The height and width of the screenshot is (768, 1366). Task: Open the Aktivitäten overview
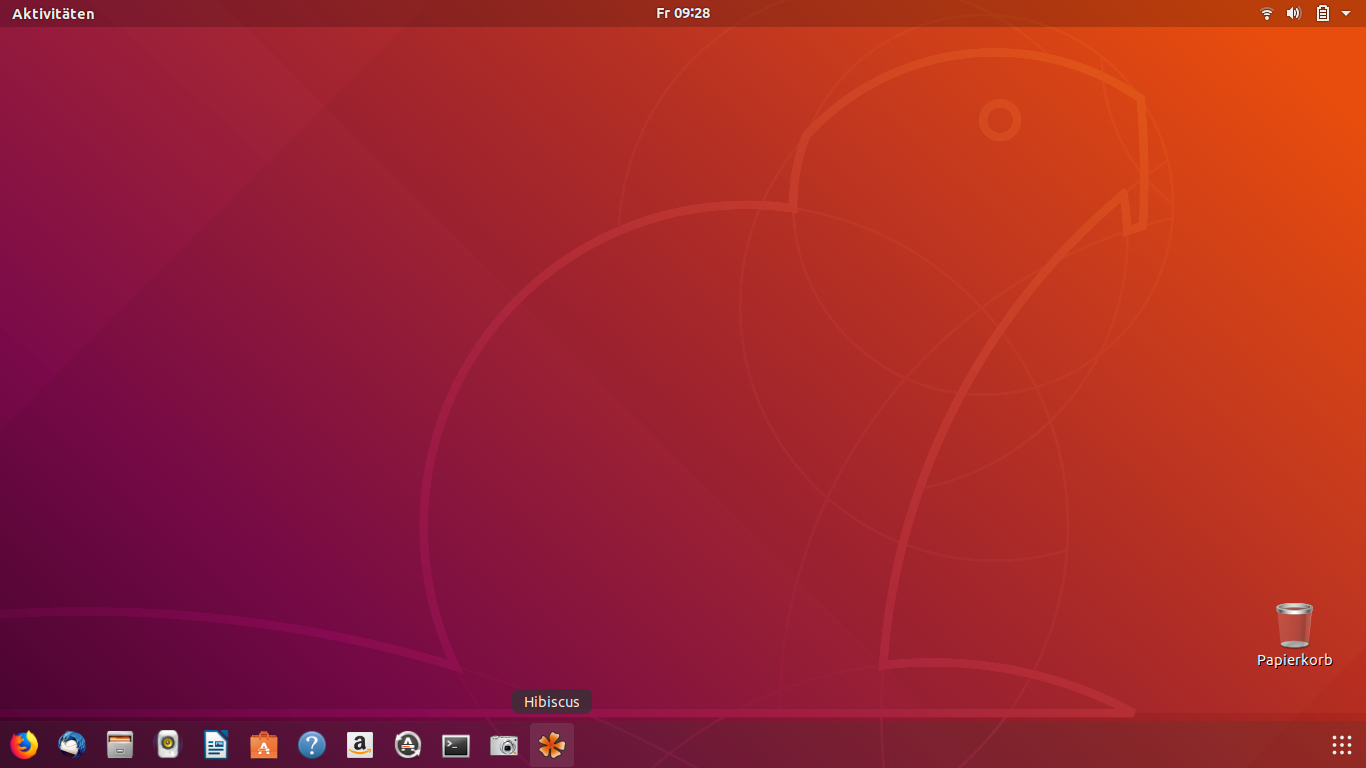pos(53,14)
